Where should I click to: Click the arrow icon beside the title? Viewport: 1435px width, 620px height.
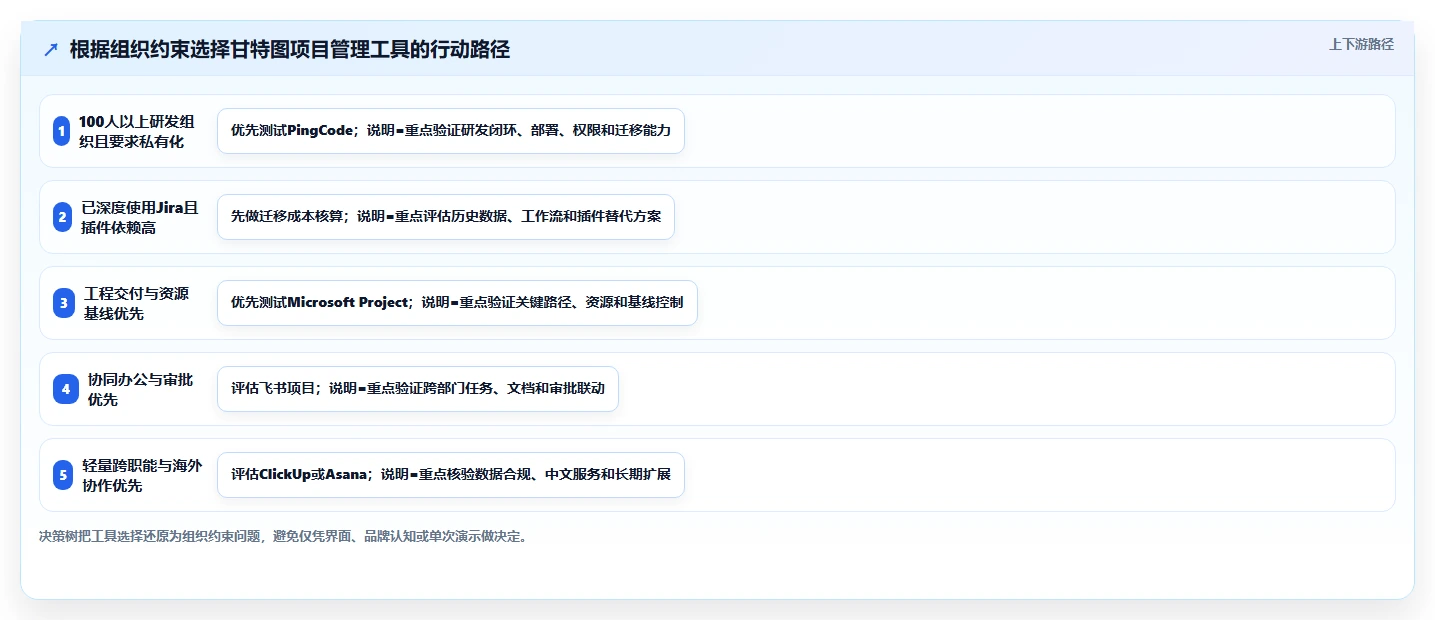pyautogui.click(x=51, y=50)
